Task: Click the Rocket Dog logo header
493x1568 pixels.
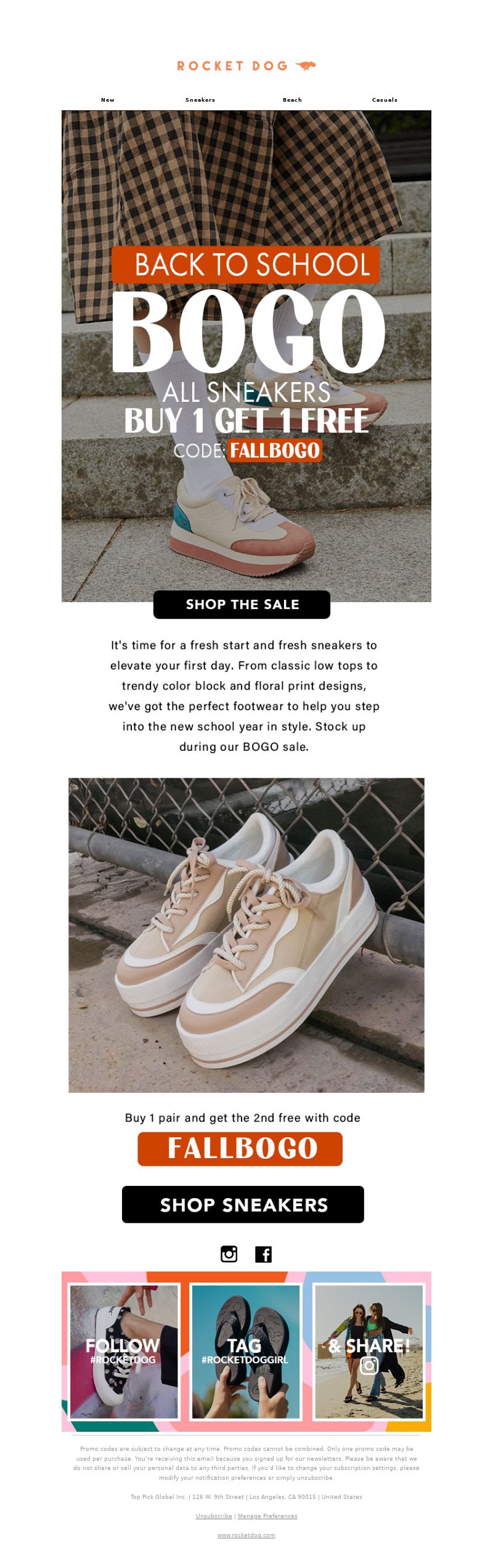Action: (246, 66)
